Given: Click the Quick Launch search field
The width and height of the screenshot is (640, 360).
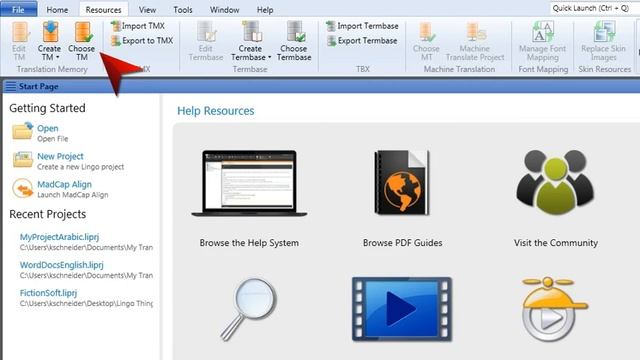Looking at the screenshot, I should coord(595,8).
